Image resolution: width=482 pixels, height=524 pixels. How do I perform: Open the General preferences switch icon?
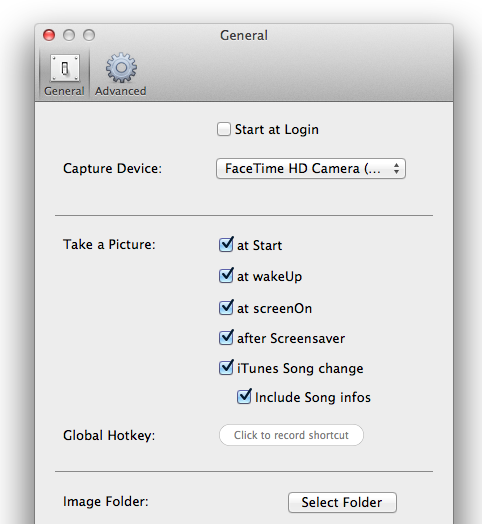65,68
